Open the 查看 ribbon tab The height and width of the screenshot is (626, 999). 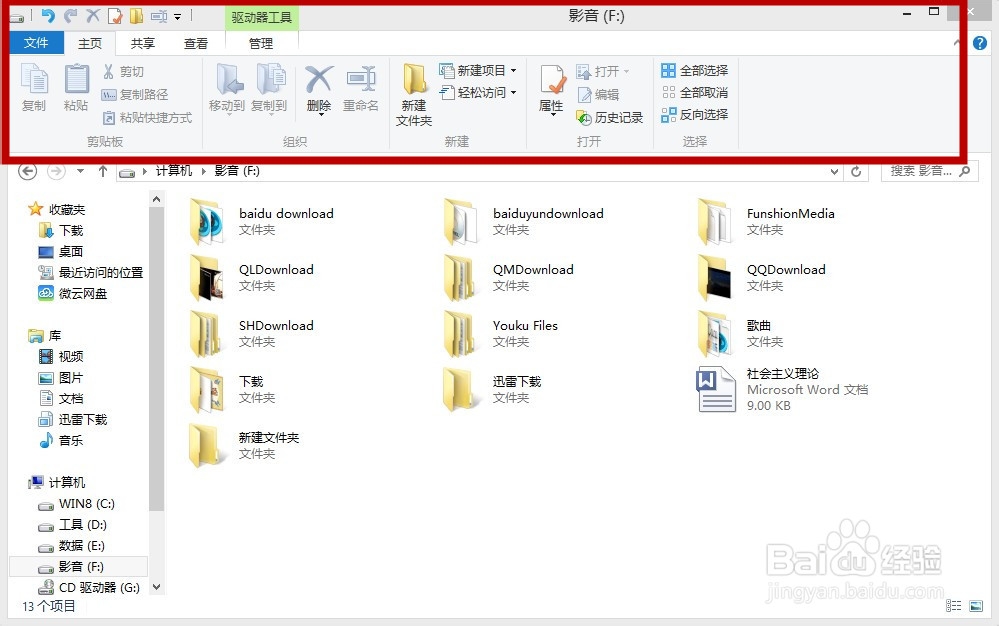point(196,43)
